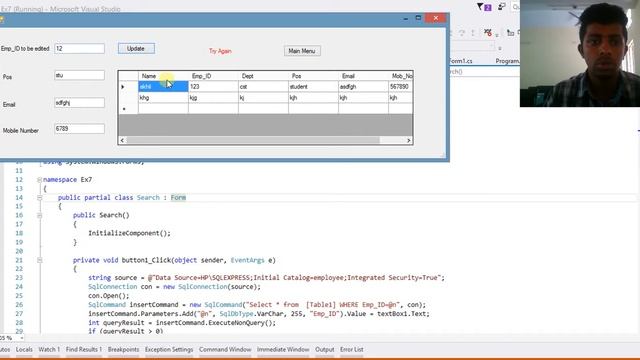Click the form's minimize window icon
Image resolution: width=640 pixels, height=360 pixels.
click(405, 18)
